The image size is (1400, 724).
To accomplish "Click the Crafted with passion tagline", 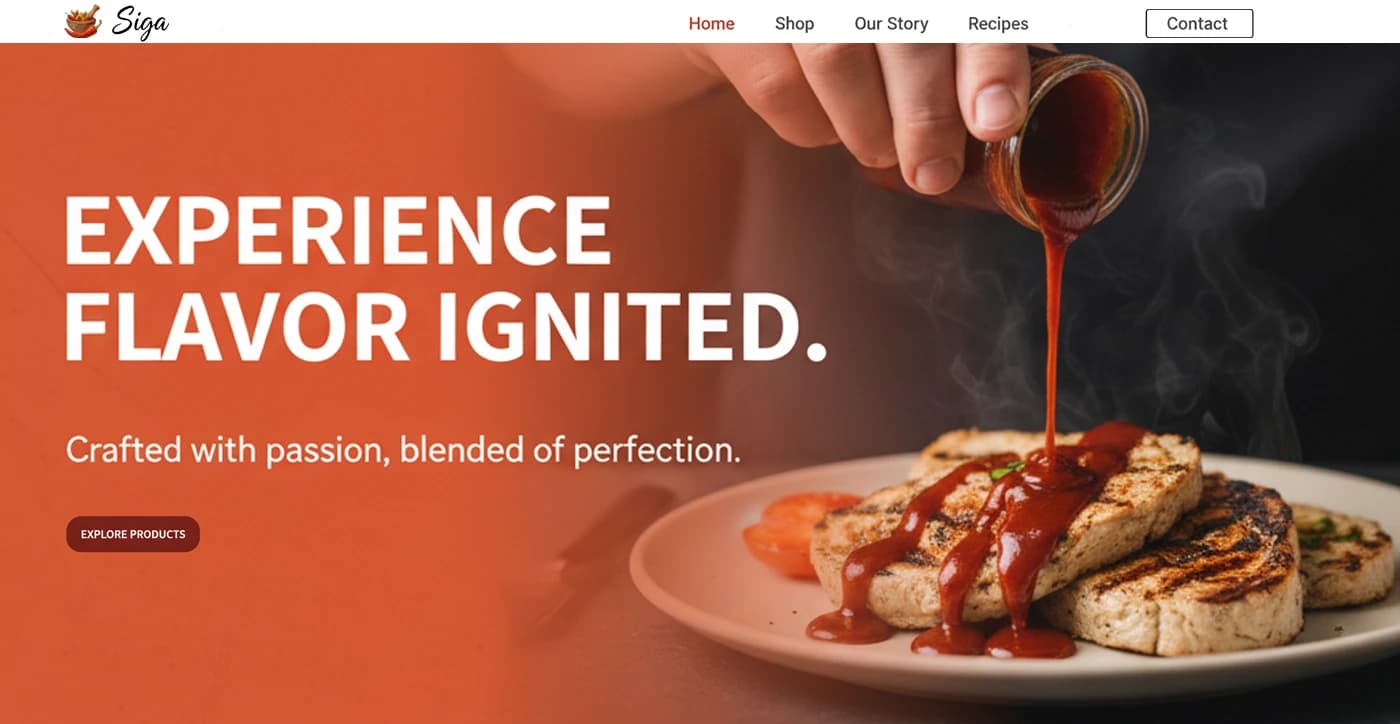I will (403, 450).
